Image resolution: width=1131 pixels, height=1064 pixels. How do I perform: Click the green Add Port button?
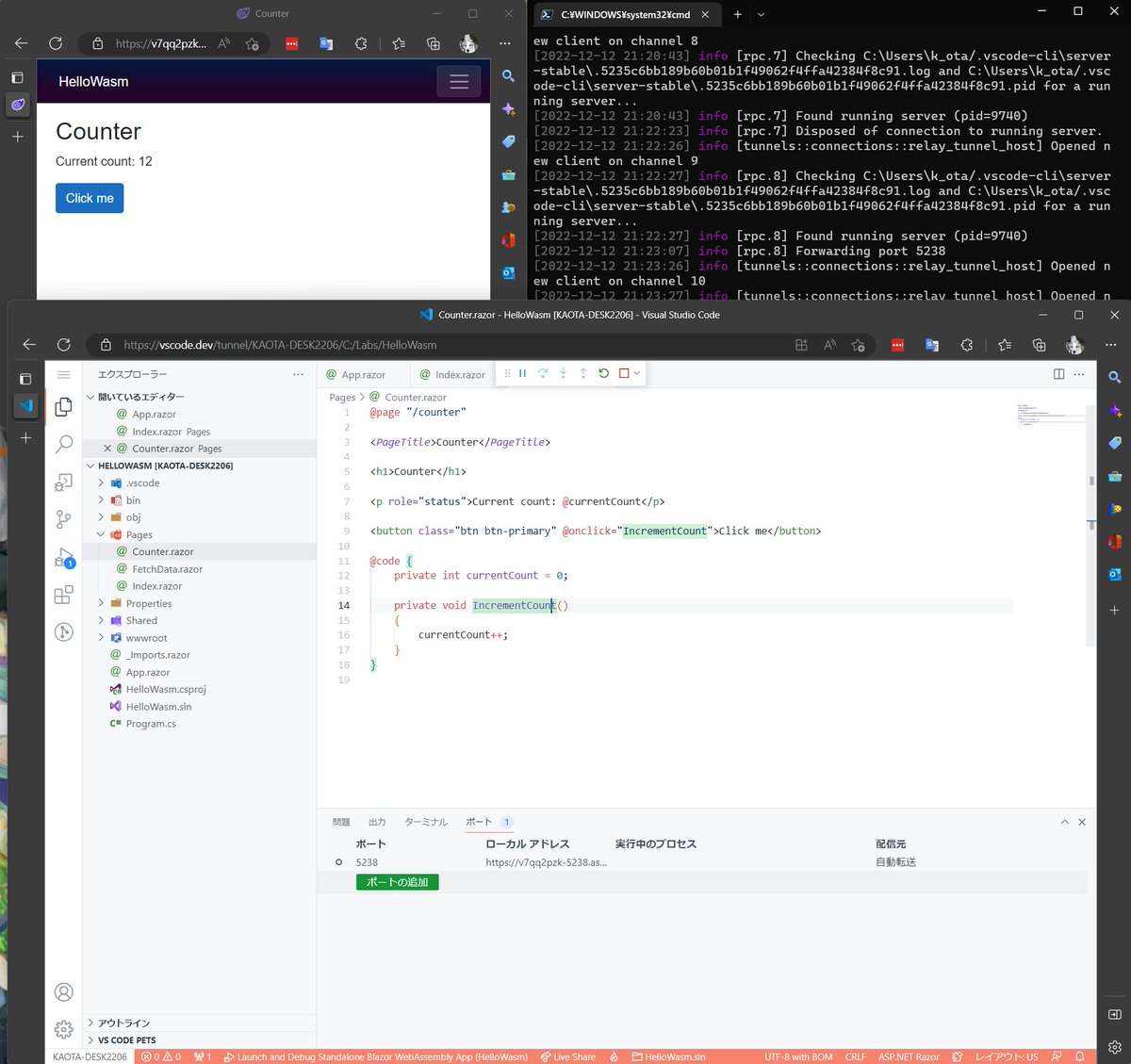click(397, 882)
